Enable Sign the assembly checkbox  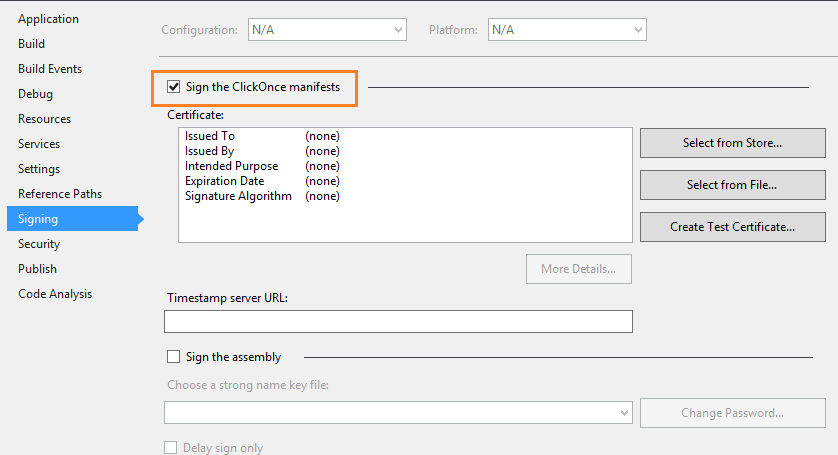click(x=174, y=357)
